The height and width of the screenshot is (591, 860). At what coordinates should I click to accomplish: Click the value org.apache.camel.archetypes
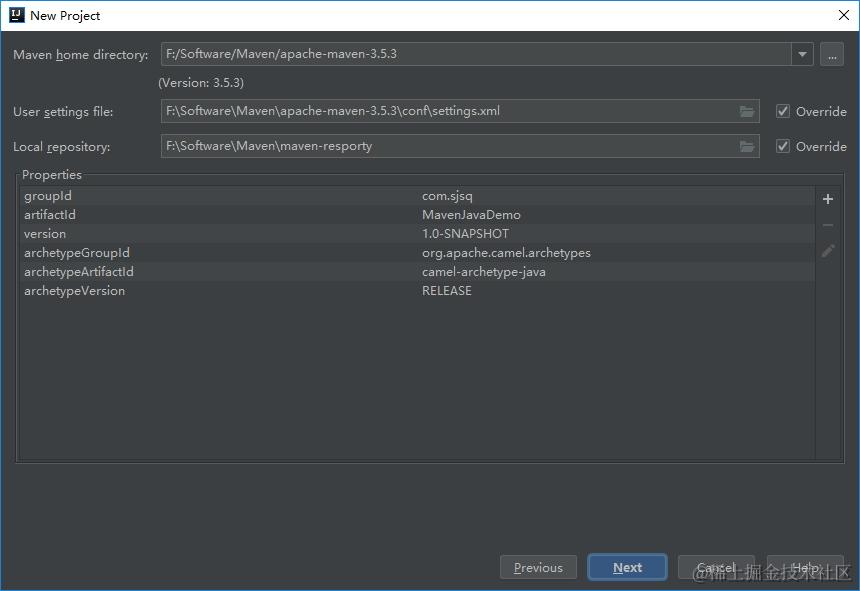pos(506,253)
